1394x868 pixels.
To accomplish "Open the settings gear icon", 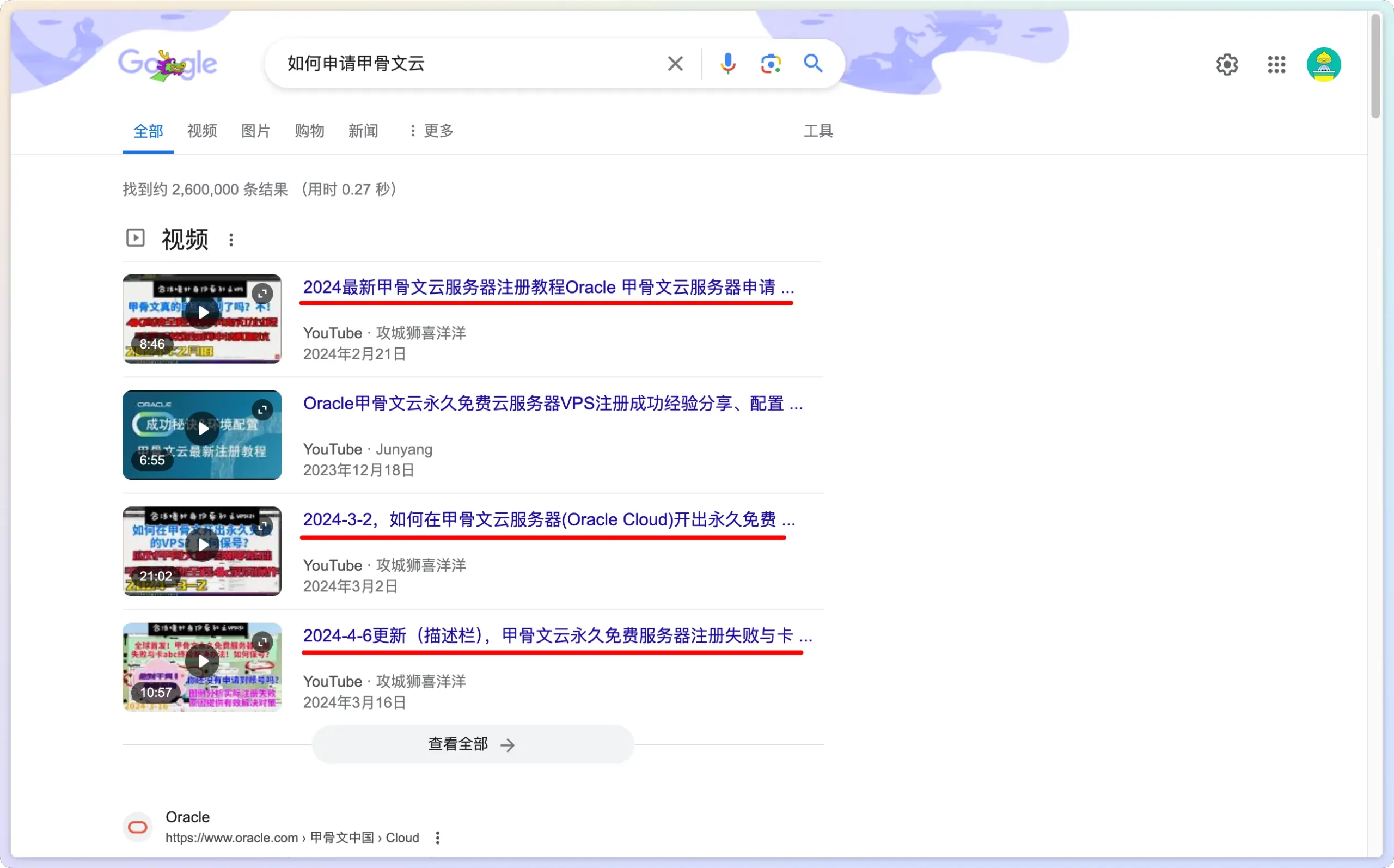I will pyautogui.click(x=1227, y=64).
